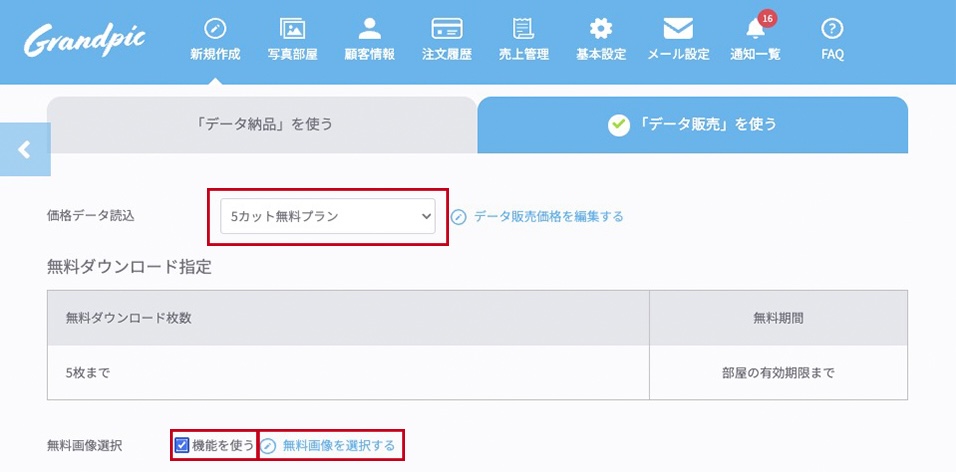Viewport: 956px width, 472px height.
Task: Go to 顧客情報 person icon
Action: [x=369, y=29]
